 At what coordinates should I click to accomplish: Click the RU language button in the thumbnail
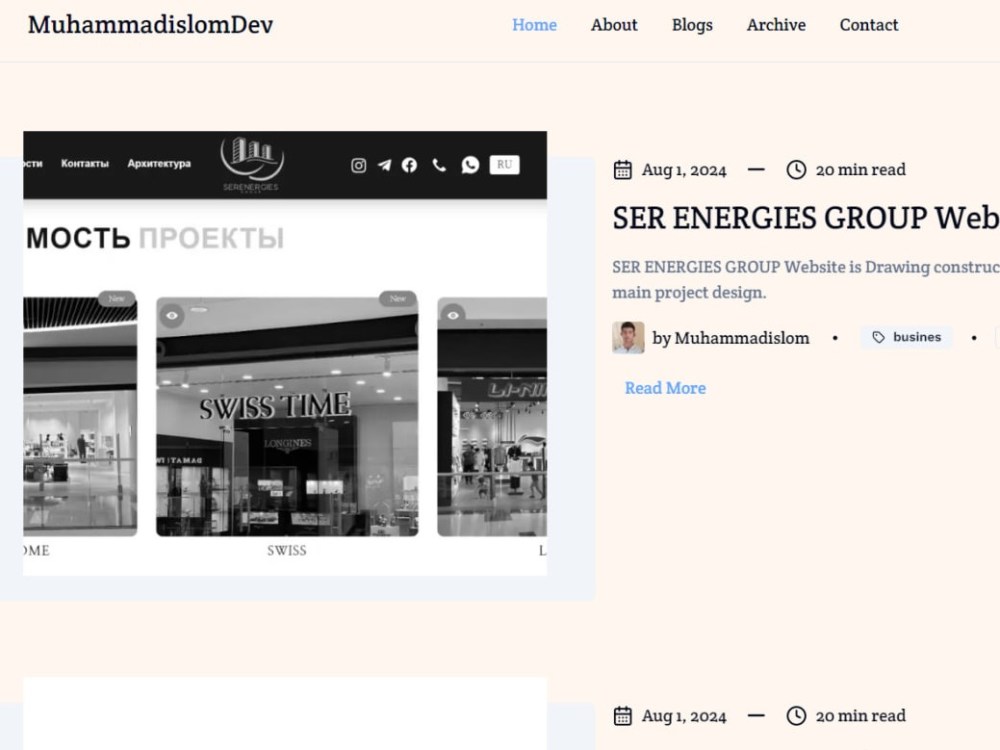click(x=504, y=165)
